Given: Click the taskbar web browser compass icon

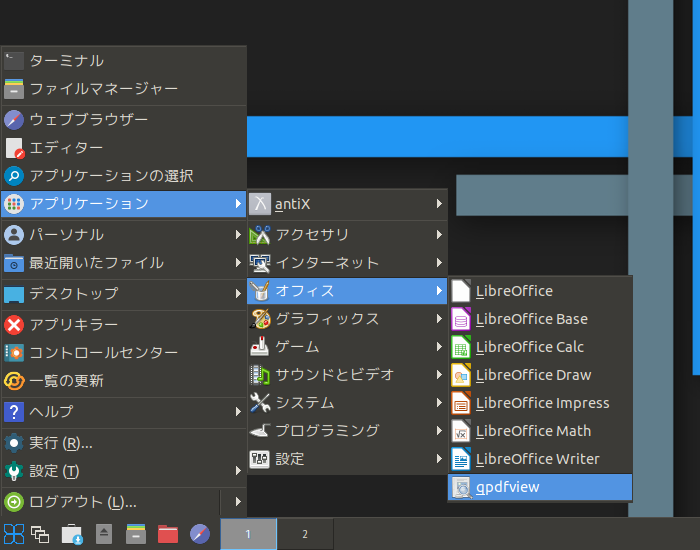Looking at the screenshot, I should click(x=200, y=534).
